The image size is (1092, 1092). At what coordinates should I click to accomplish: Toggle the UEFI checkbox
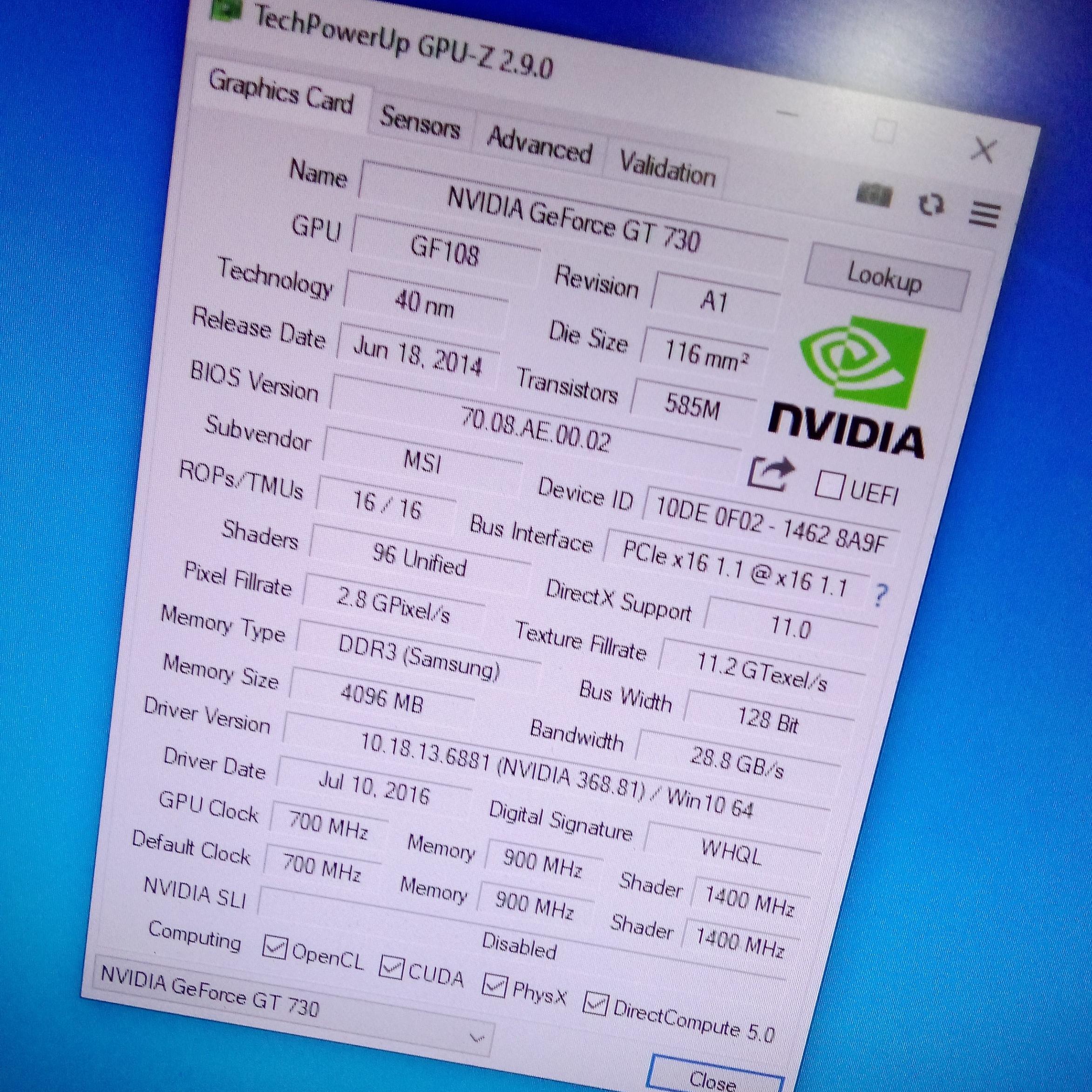(830, 486)
